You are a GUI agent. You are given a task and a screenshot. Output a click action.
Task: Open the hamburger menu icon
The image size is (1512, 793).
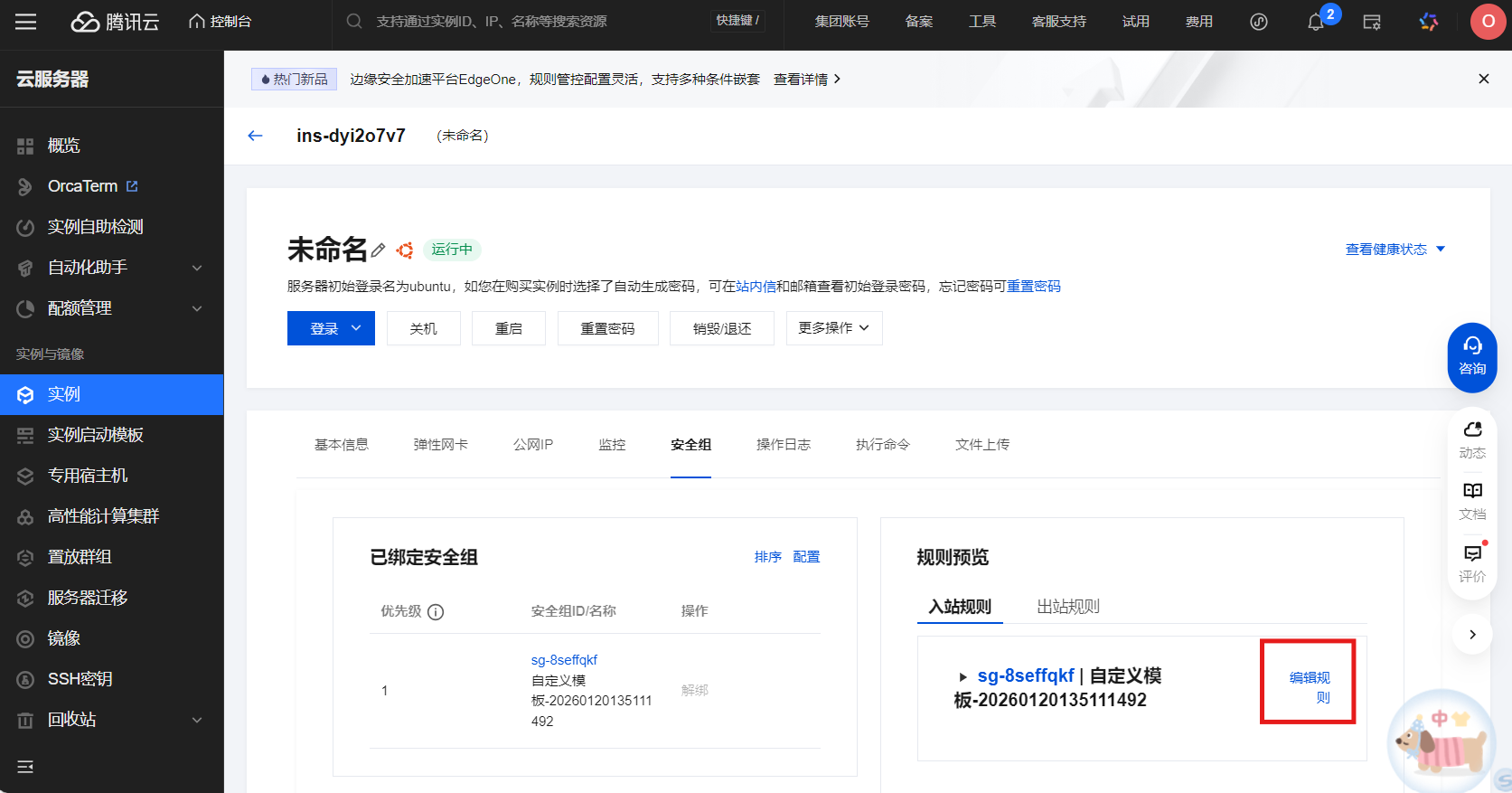(26, 22)
